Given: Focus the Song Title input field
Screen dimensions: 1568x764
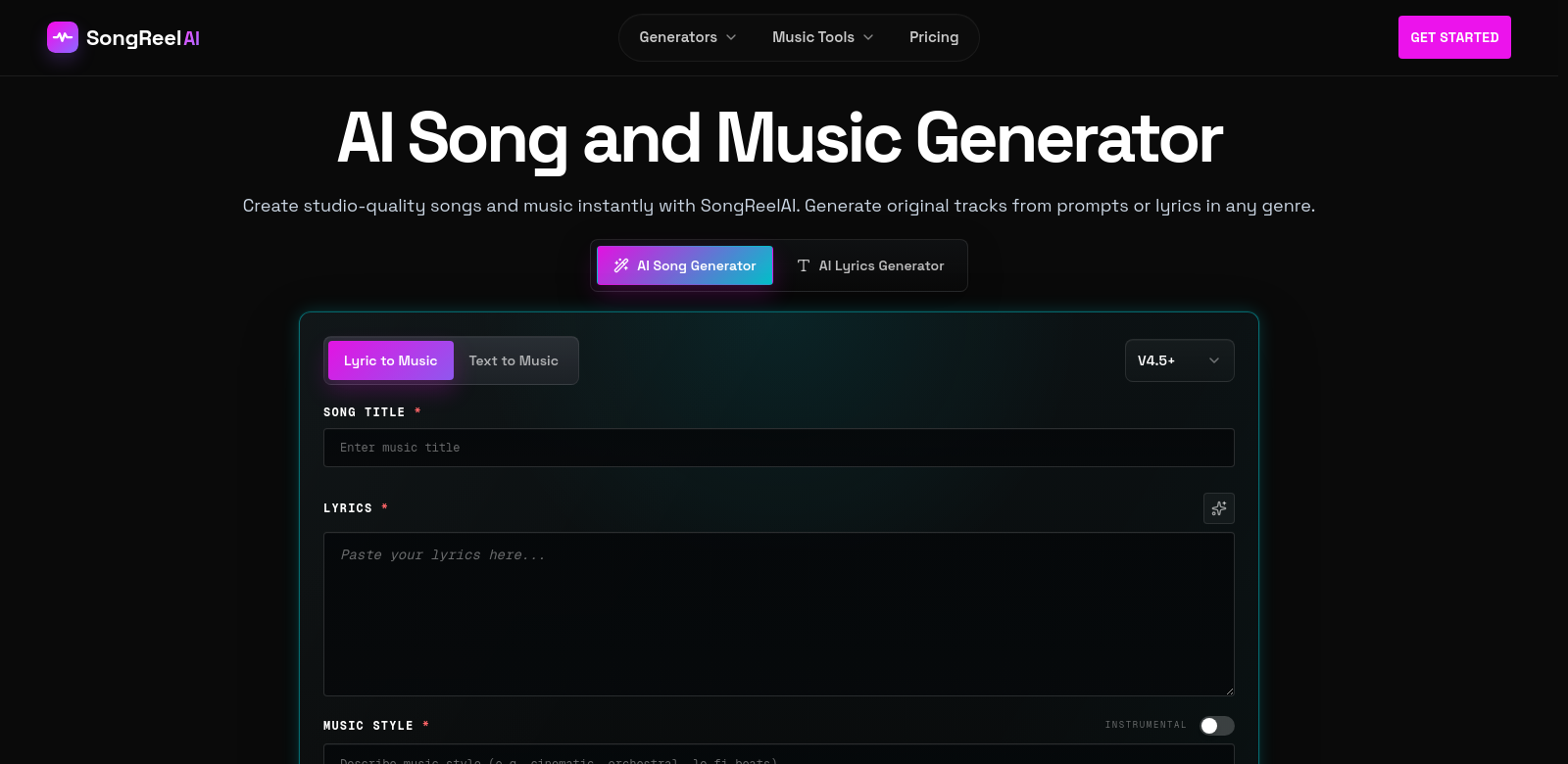Looking at the screenshot, I should [779, 448].
